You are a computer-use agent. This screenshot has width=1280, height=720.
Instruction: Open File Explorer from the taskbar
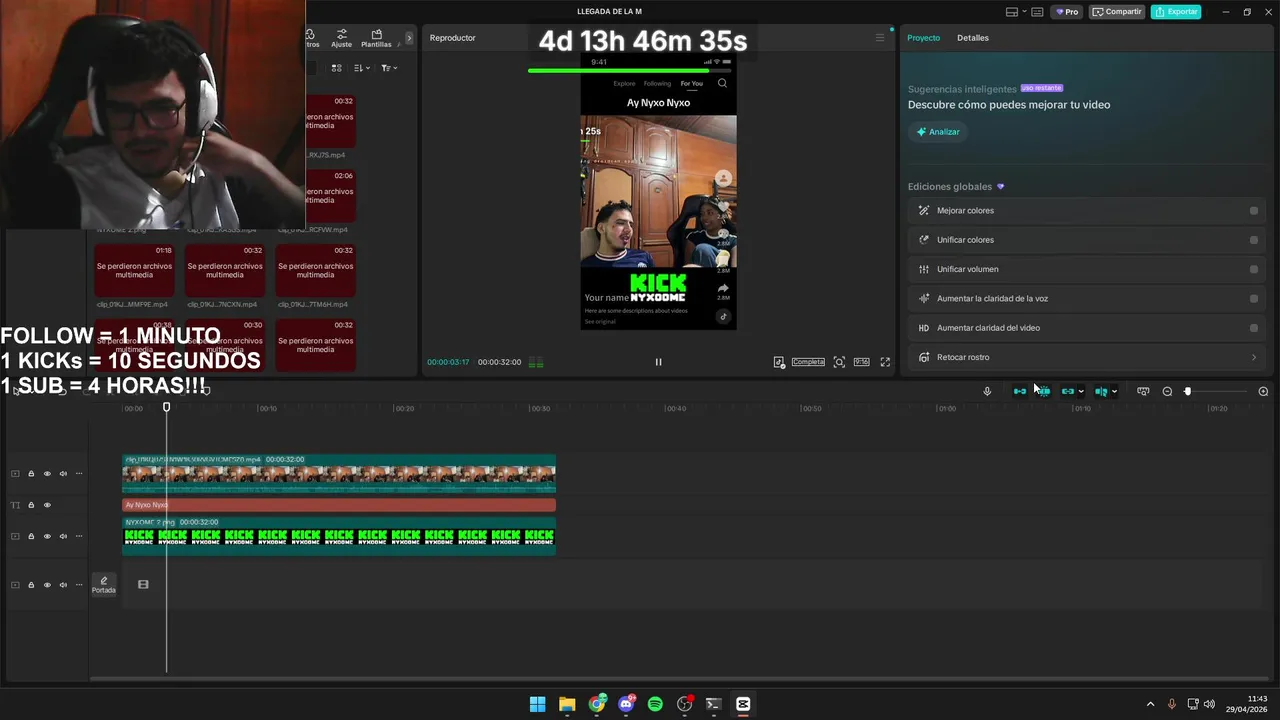(567, 704)
